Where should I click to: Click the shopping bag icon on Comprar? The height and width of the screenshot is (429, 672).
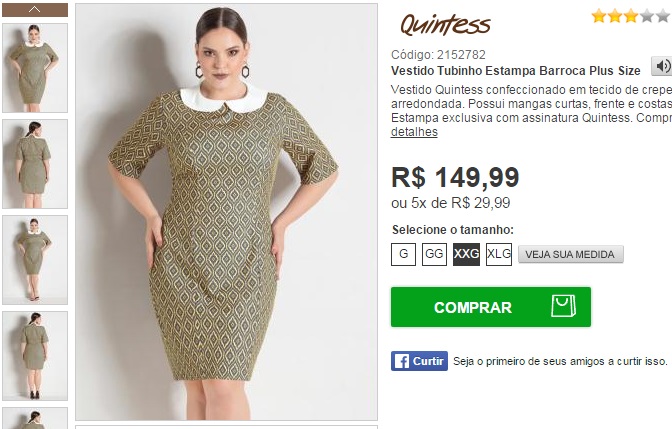[563, 306]
